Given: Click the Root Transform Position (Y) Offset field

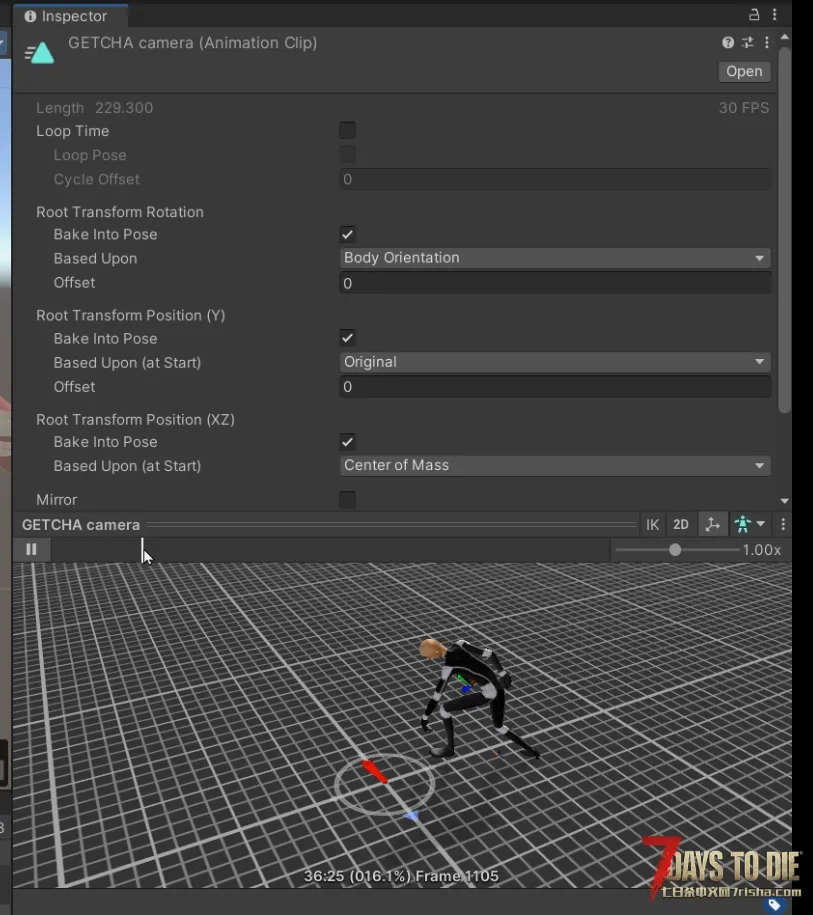Looking at the screenshot, I should point(554,386).
